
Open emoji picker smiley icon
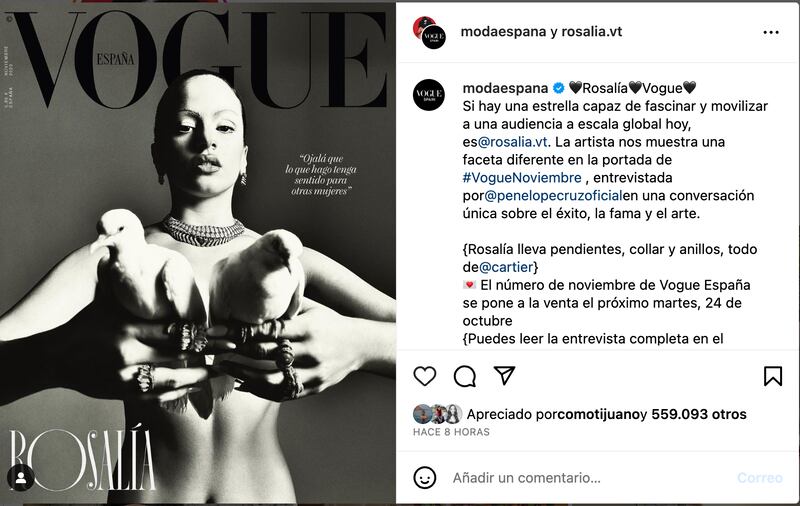coord(424,478)
